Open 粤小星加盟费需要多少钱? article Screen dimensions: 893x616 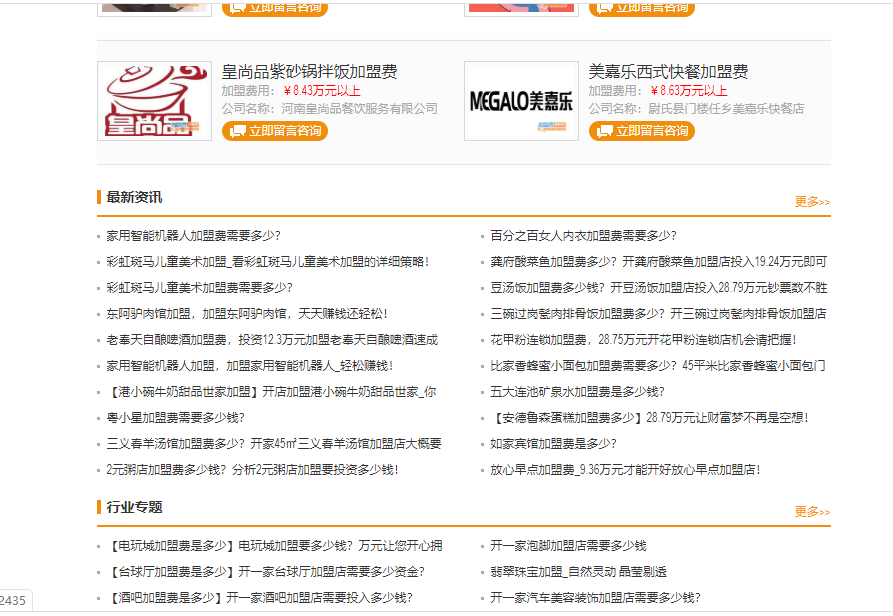point(175,418)
